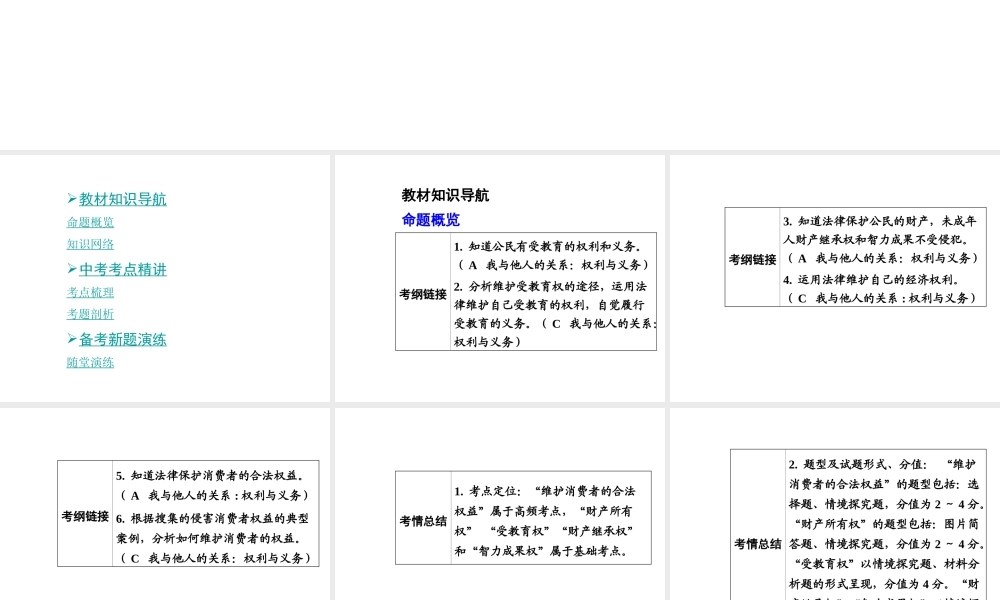Click text '4. 运用法律维护自己的经济权利'
Screen dimensions: 1000x600
tap(871, 279)
